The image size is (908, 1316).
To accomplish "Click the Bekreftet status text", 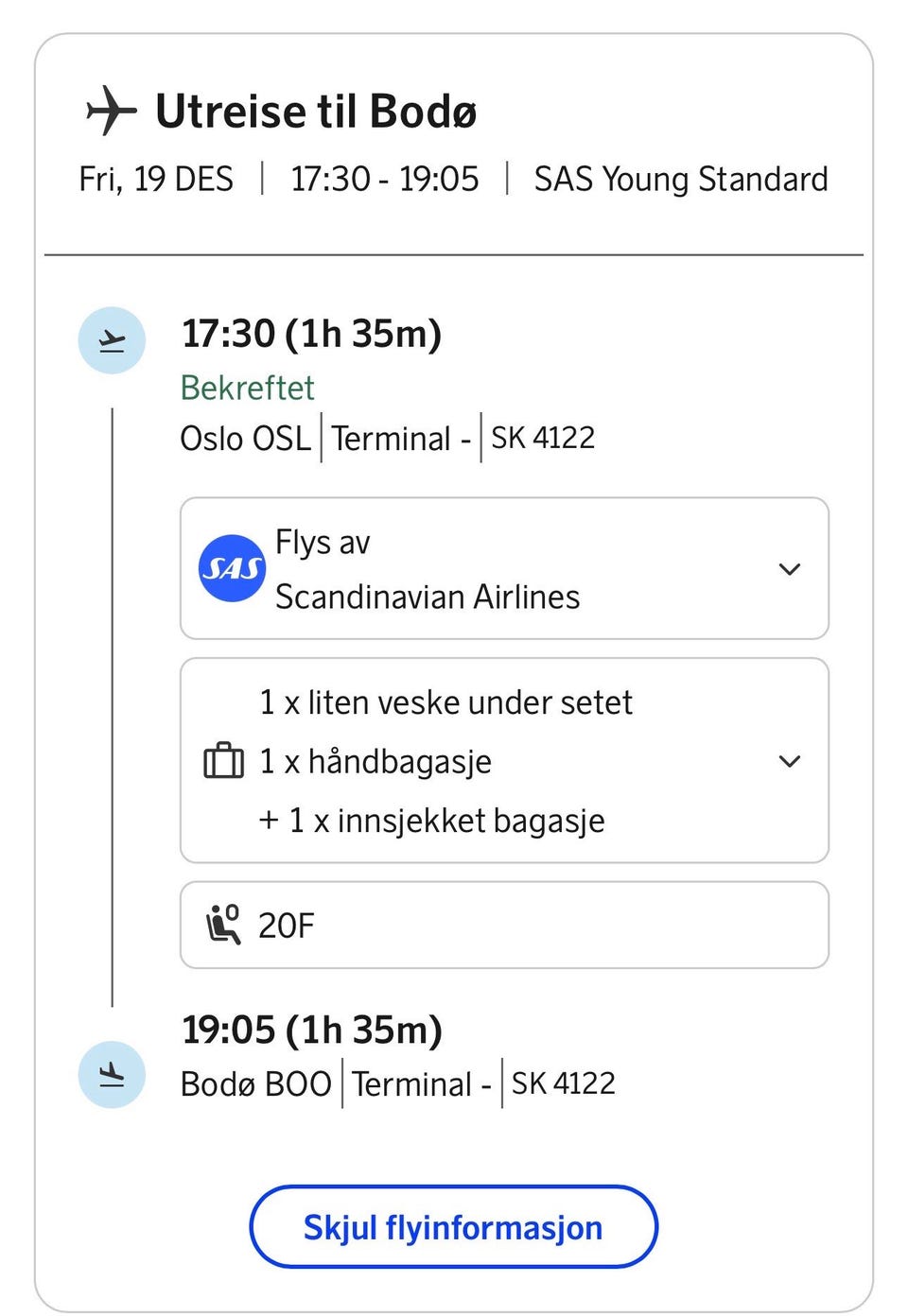I will point(247,388).
